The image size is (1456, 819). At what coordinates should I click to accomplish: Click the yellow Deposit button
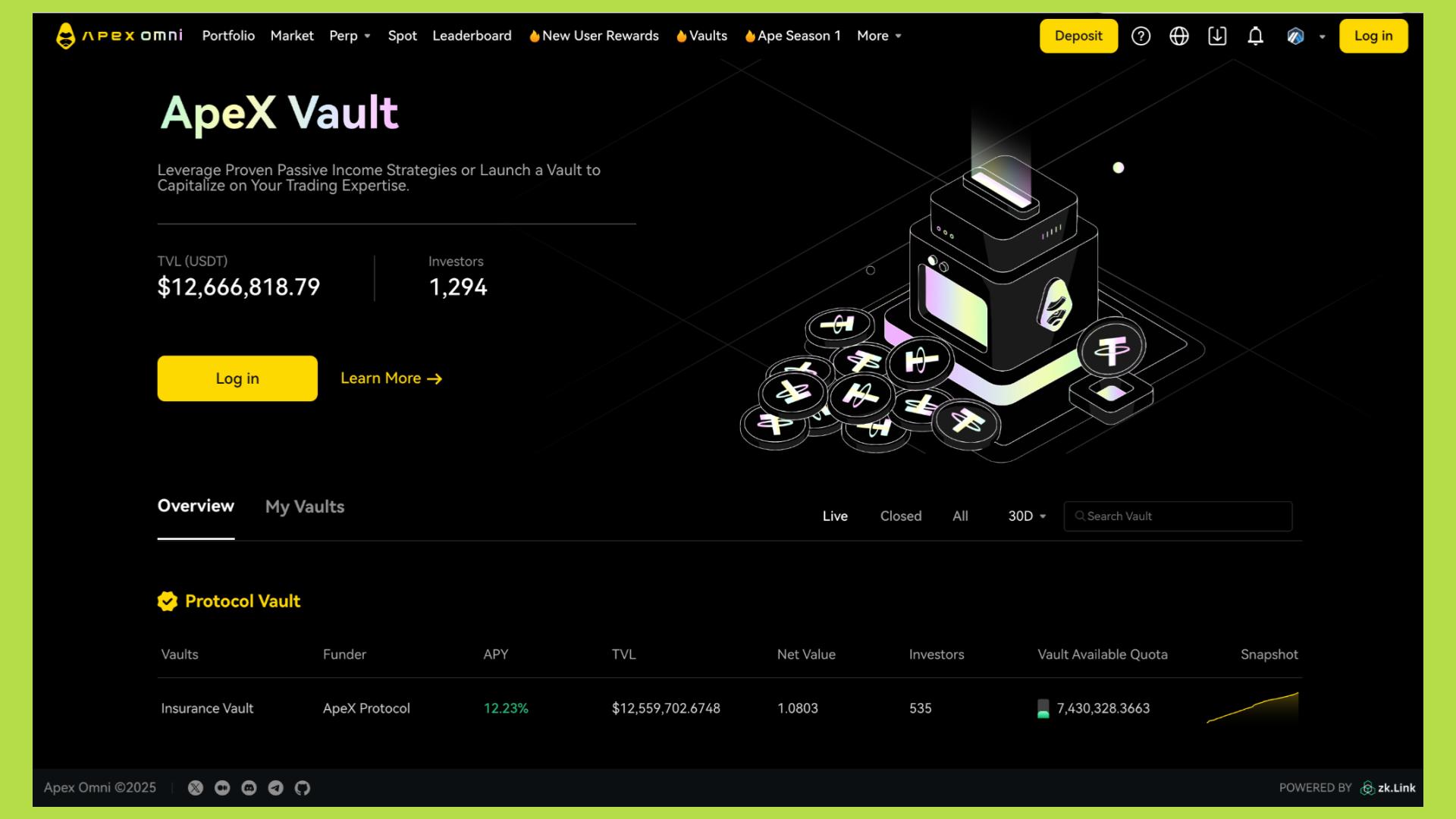(x=1078, y=36)
